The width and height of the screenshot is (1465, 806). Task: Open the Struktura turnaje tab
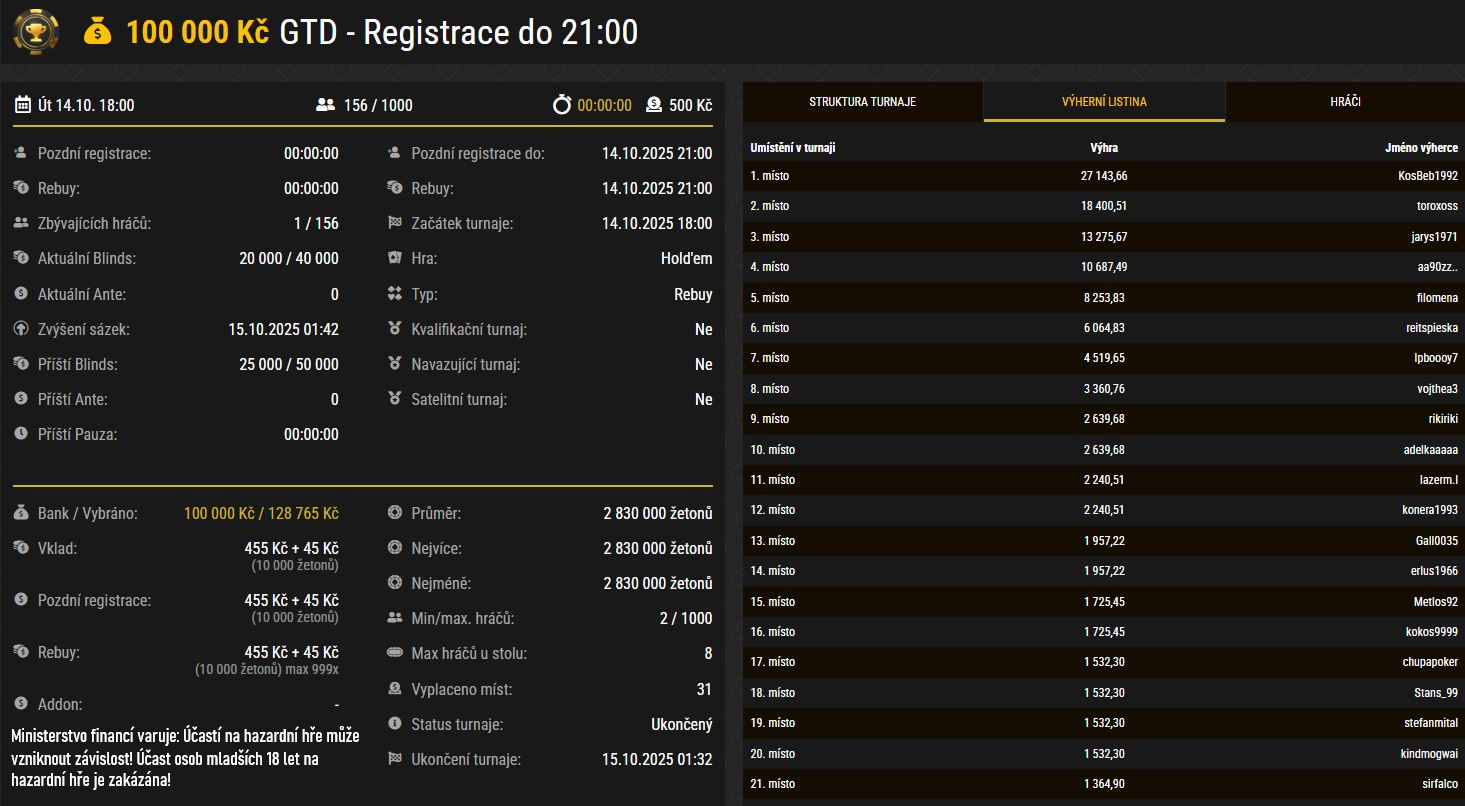click(x=862, y=102)
